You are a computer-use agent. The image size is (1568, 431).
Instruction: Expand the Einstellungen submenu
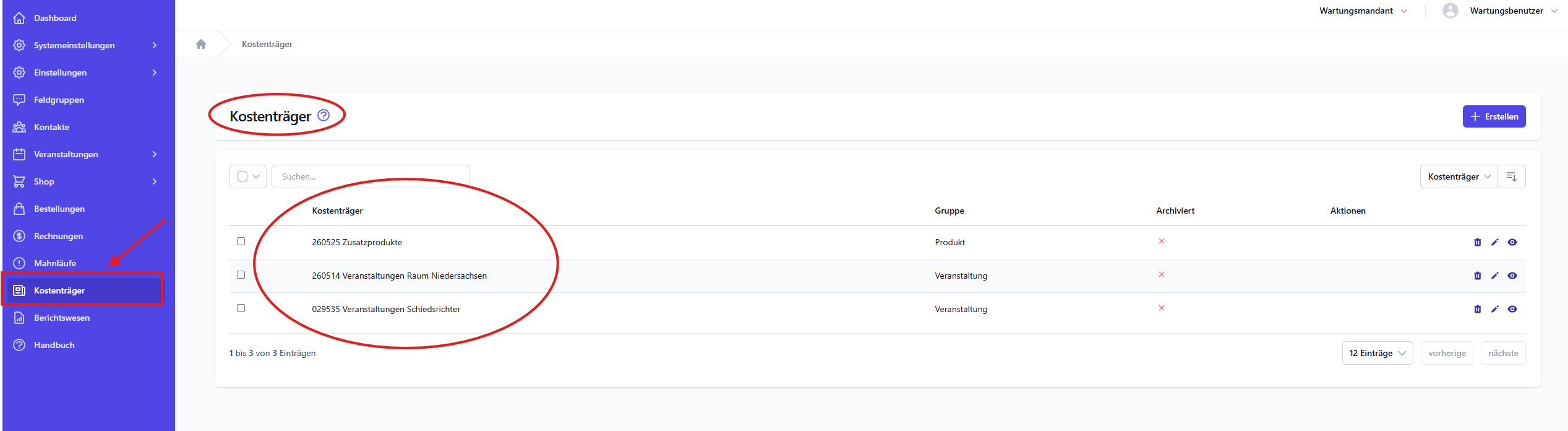[155, 72]
